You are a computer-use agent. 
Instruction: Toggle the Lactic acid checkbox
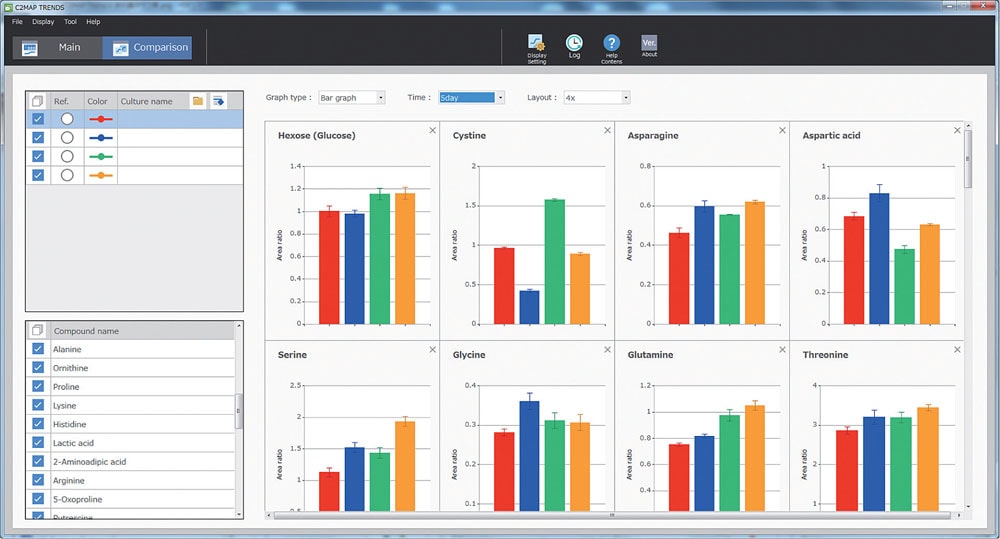pos(38,443)
